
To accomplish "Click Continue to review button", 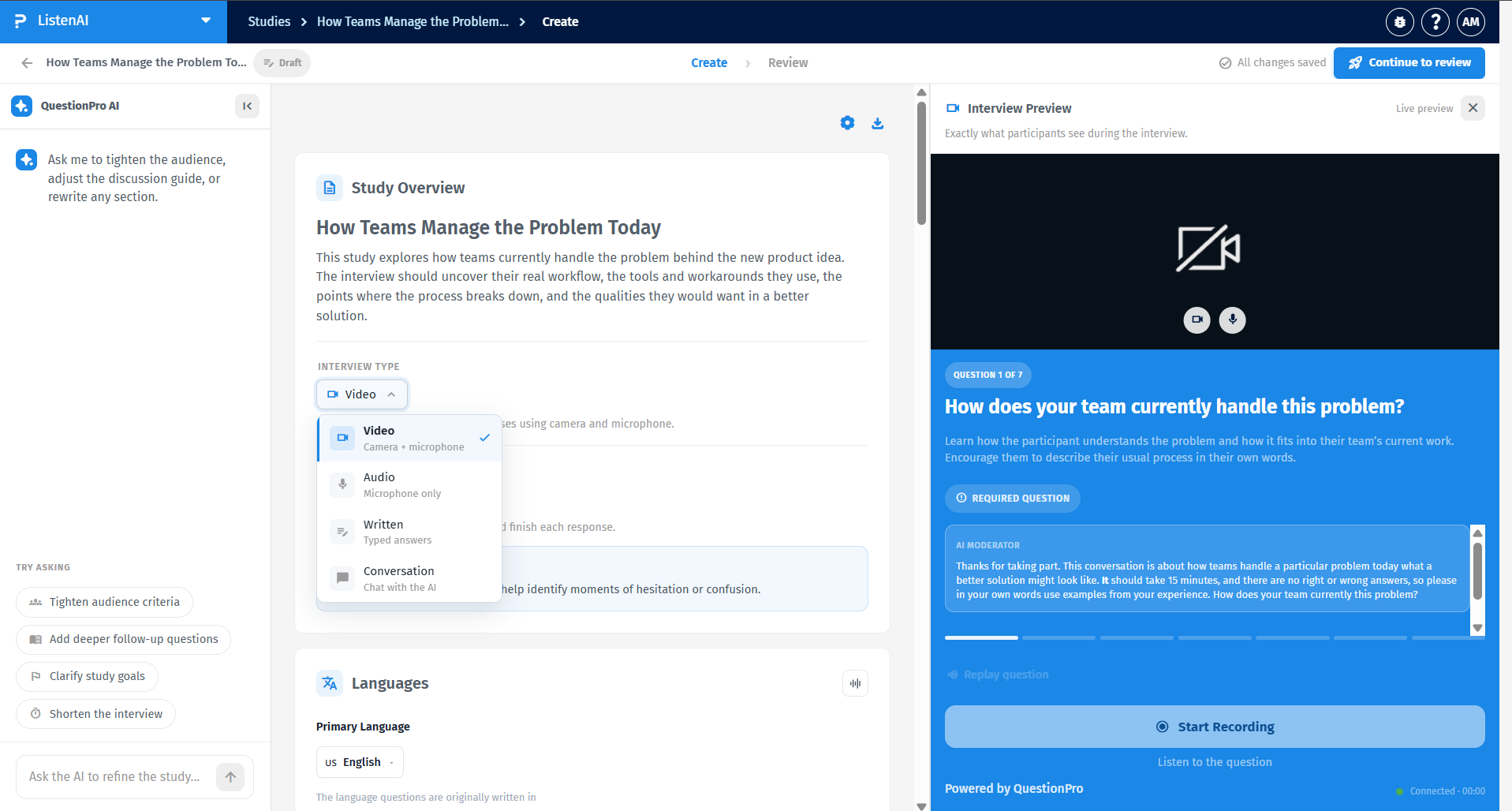I will [1409, 63].
